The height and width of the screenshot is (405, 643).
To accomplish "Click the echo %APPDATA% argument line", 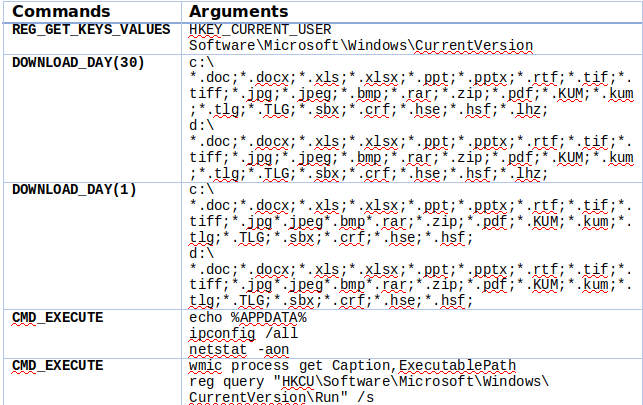I will (x=247, y=317).
